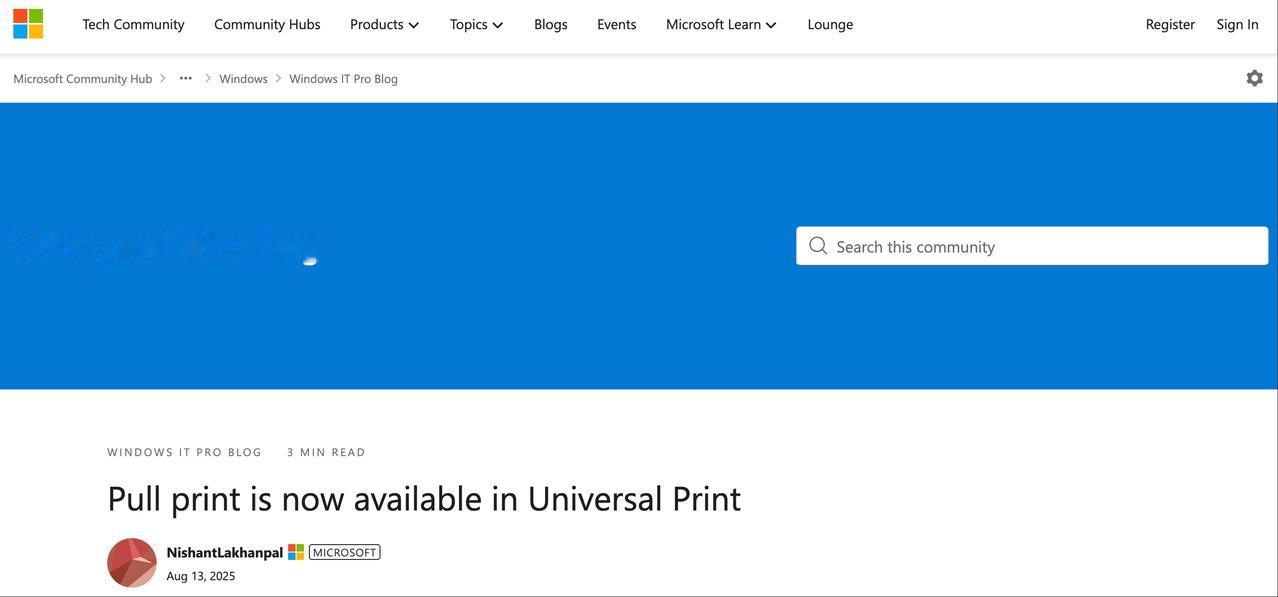
Task: Open the Blogs page
Action: pos(551,24)
